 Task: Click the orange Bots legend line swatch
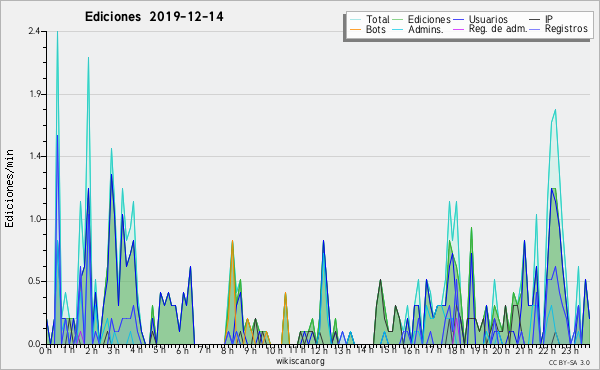pyautogui.click(x=355, y=29)
